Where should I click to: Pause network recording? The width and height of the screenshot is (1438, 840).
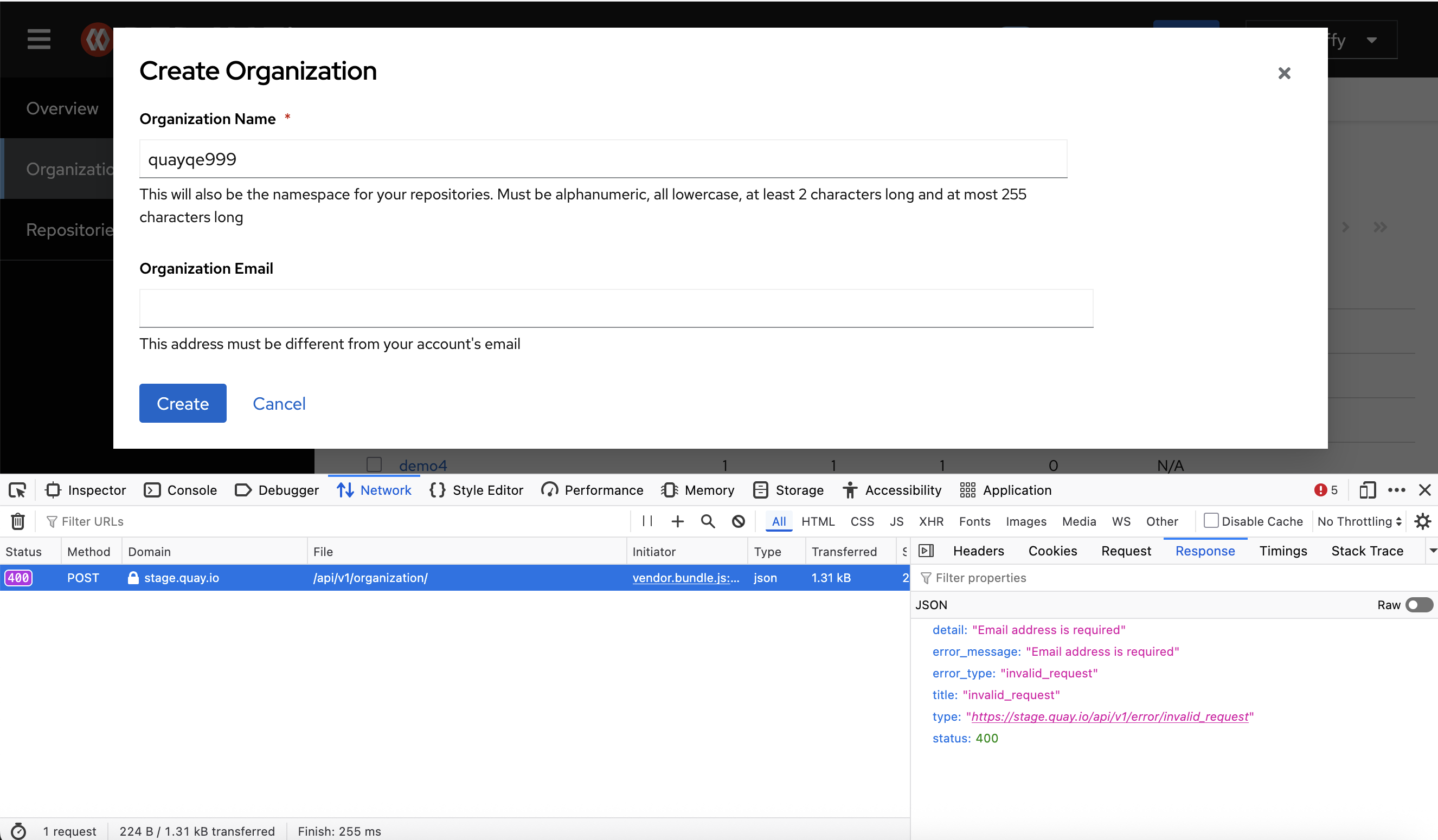point(647,521)
